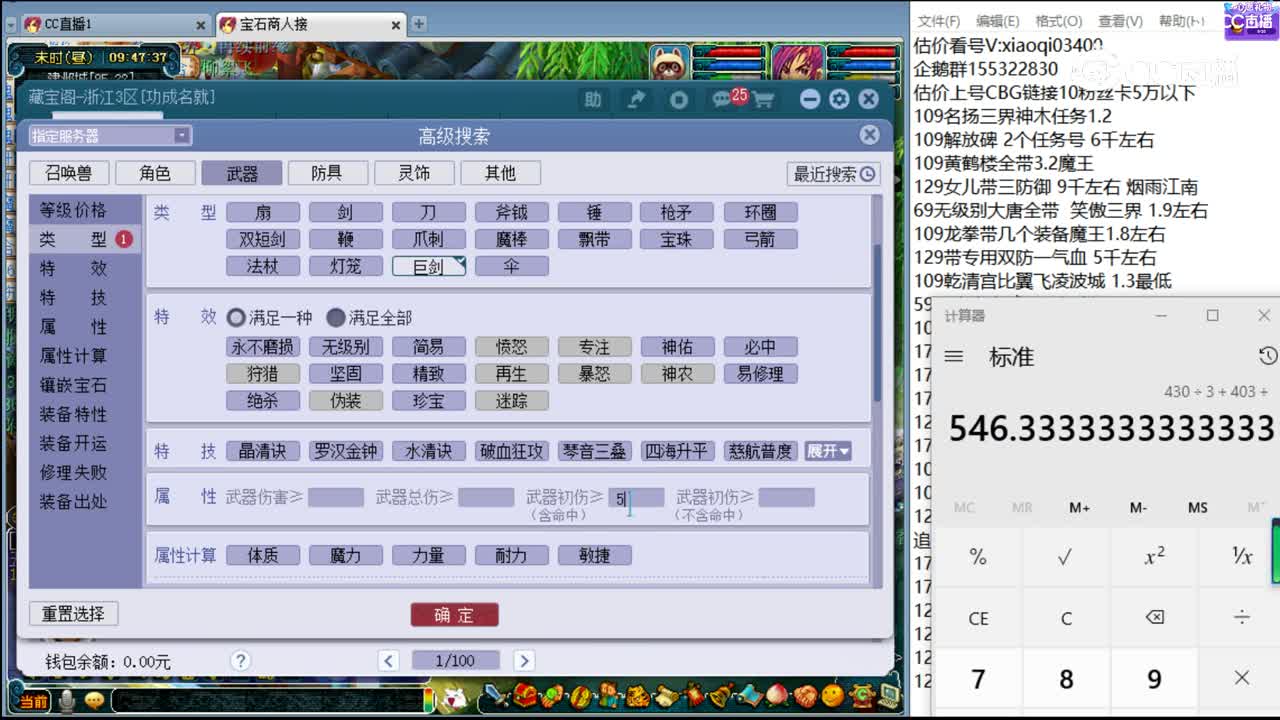The image size is (1280, 720).
Task: Click calculator number 8 key
Action: click(1066, 679)
